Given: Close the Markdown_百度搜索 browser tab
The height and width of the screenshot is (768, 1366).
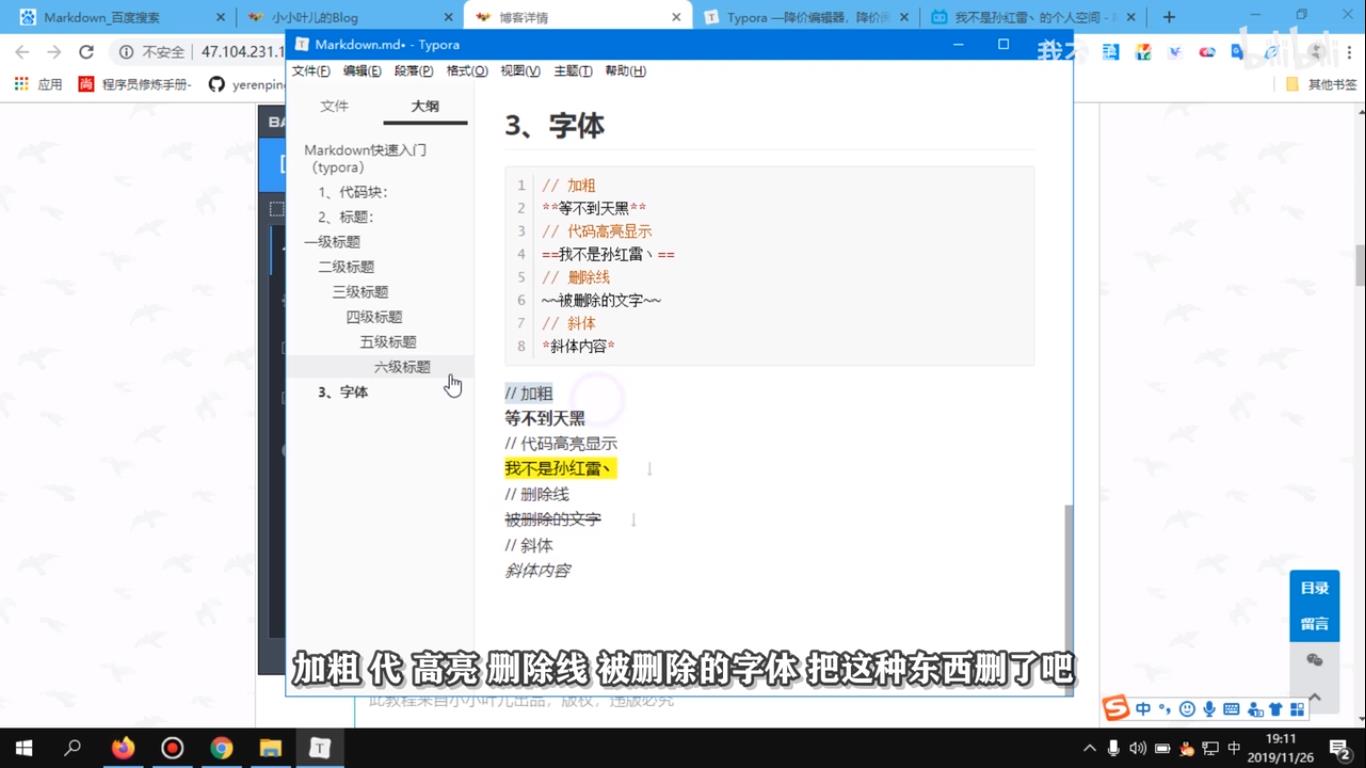Looking at the screenshot, I should pyautogui.click(x=220, y=17).
